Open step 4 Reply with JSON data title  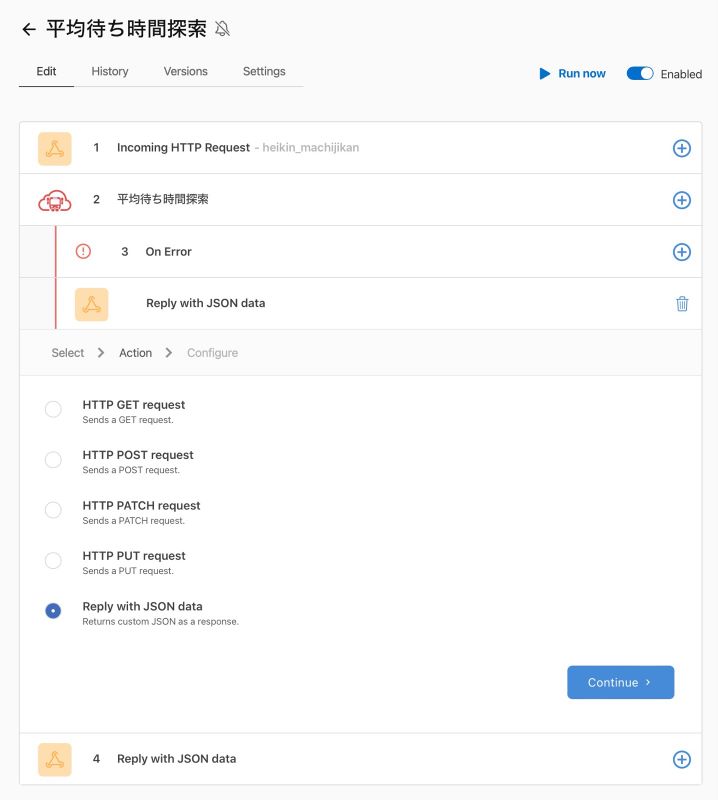(177, 759)
